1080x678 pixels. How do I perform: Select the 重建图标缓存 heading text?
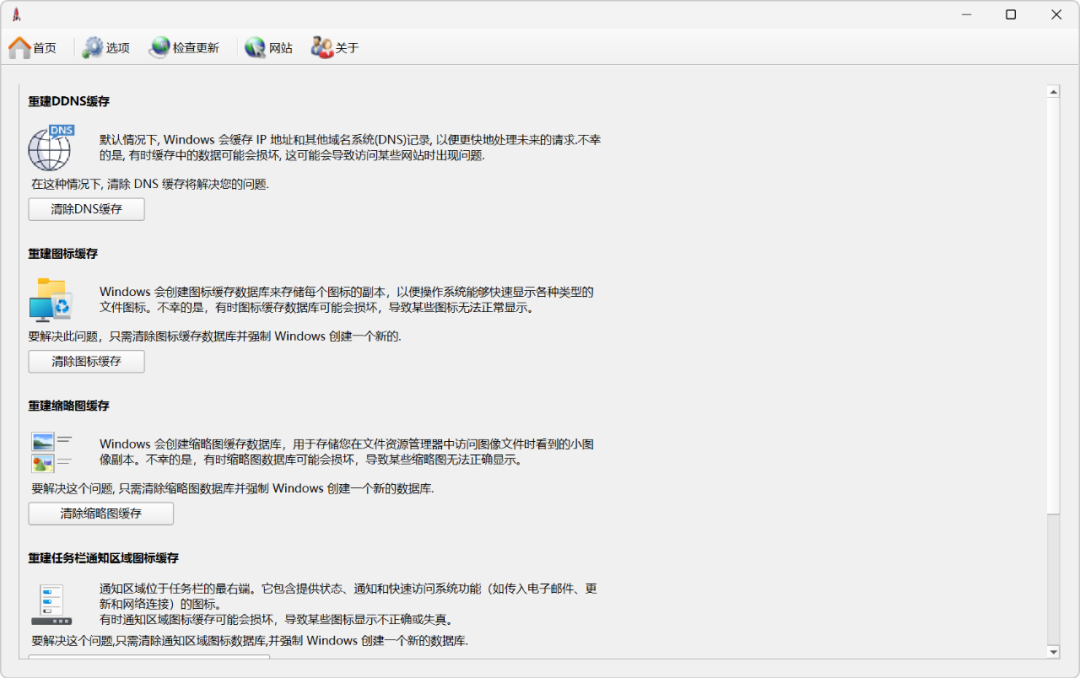63,254
